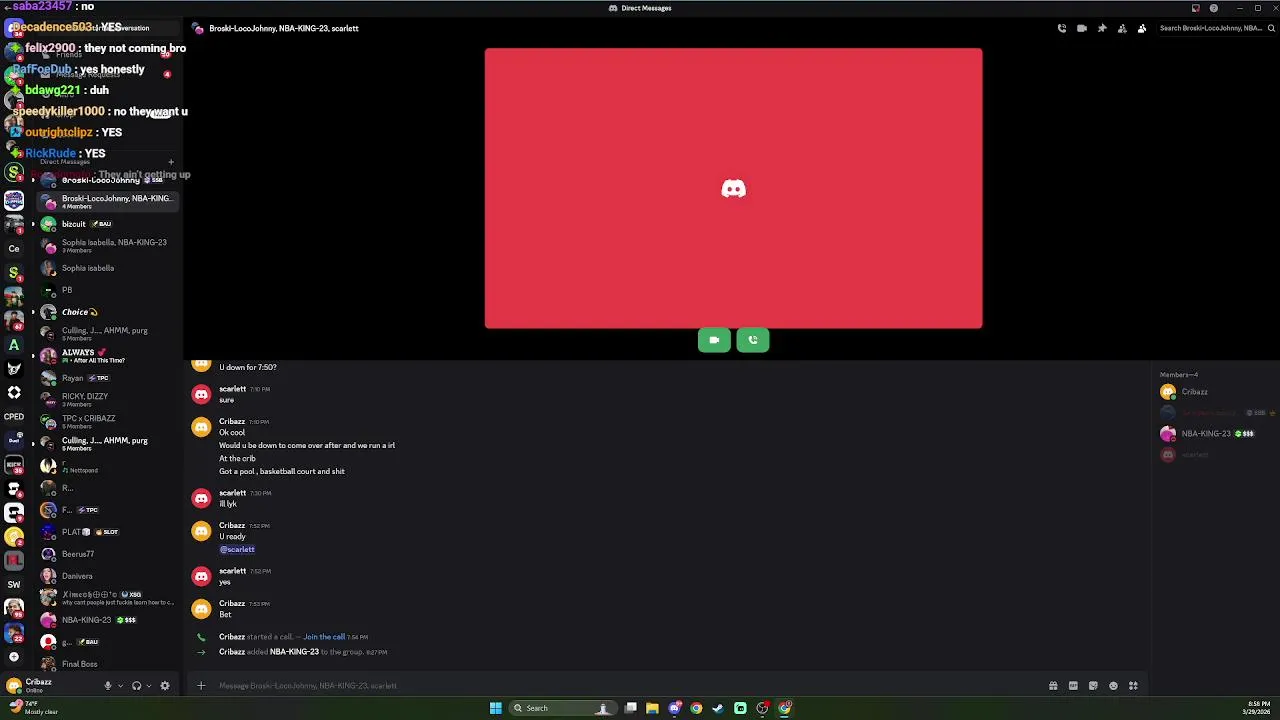Click the red call preview tile
The image size is (1280, 720).
pos(733,188)
